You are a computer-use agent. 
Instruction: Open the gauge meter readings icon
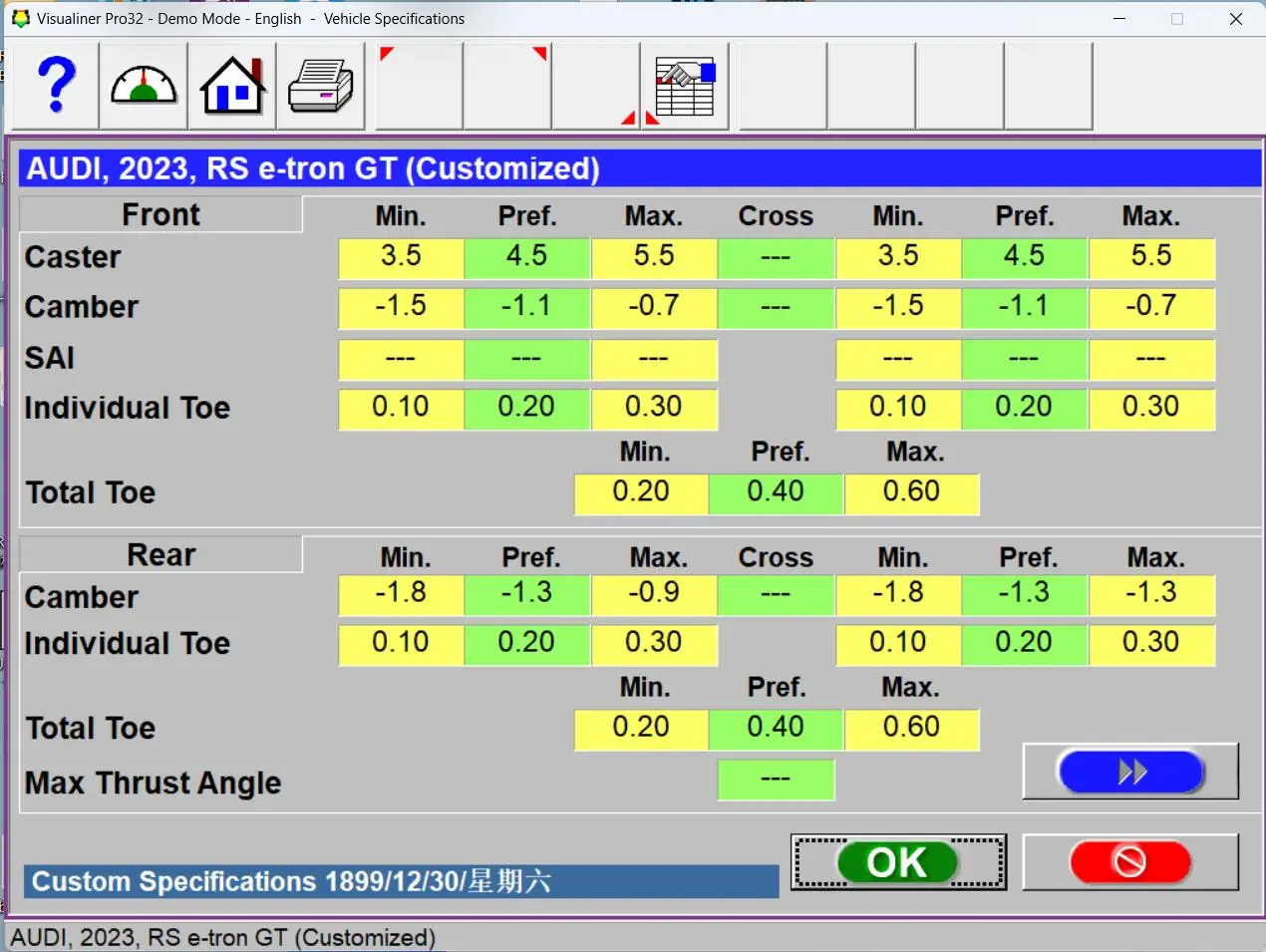coord(144,86)
